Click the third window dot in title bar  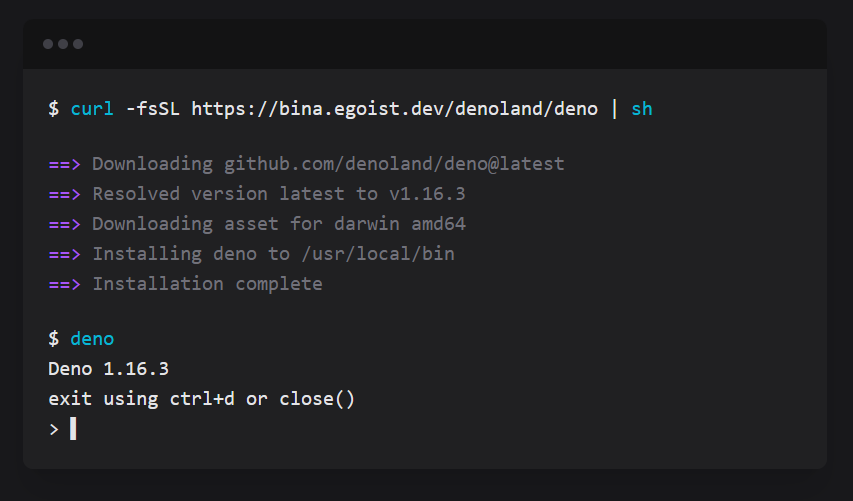point(78,44)
